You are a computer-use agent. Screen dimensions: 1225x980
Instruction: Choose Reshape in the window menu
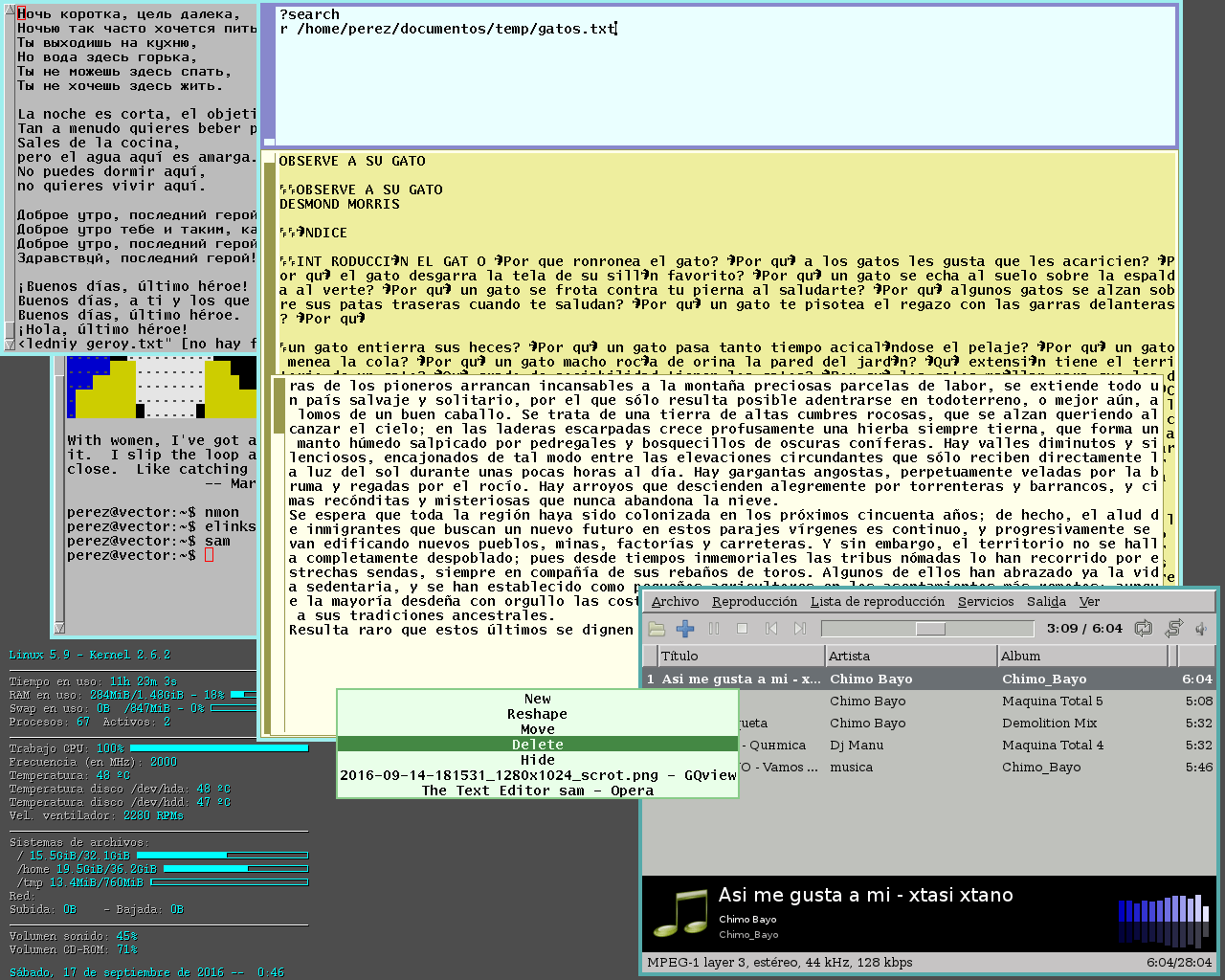(x=538, y=714)
